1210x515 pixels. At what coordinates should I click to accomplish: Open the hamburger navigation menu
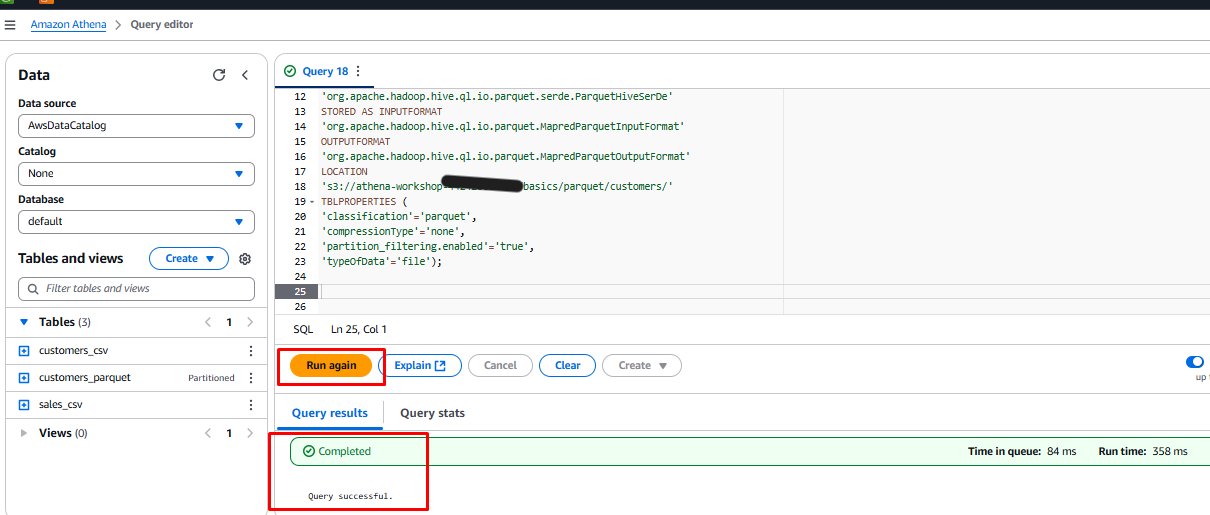[x=10, y=25]
